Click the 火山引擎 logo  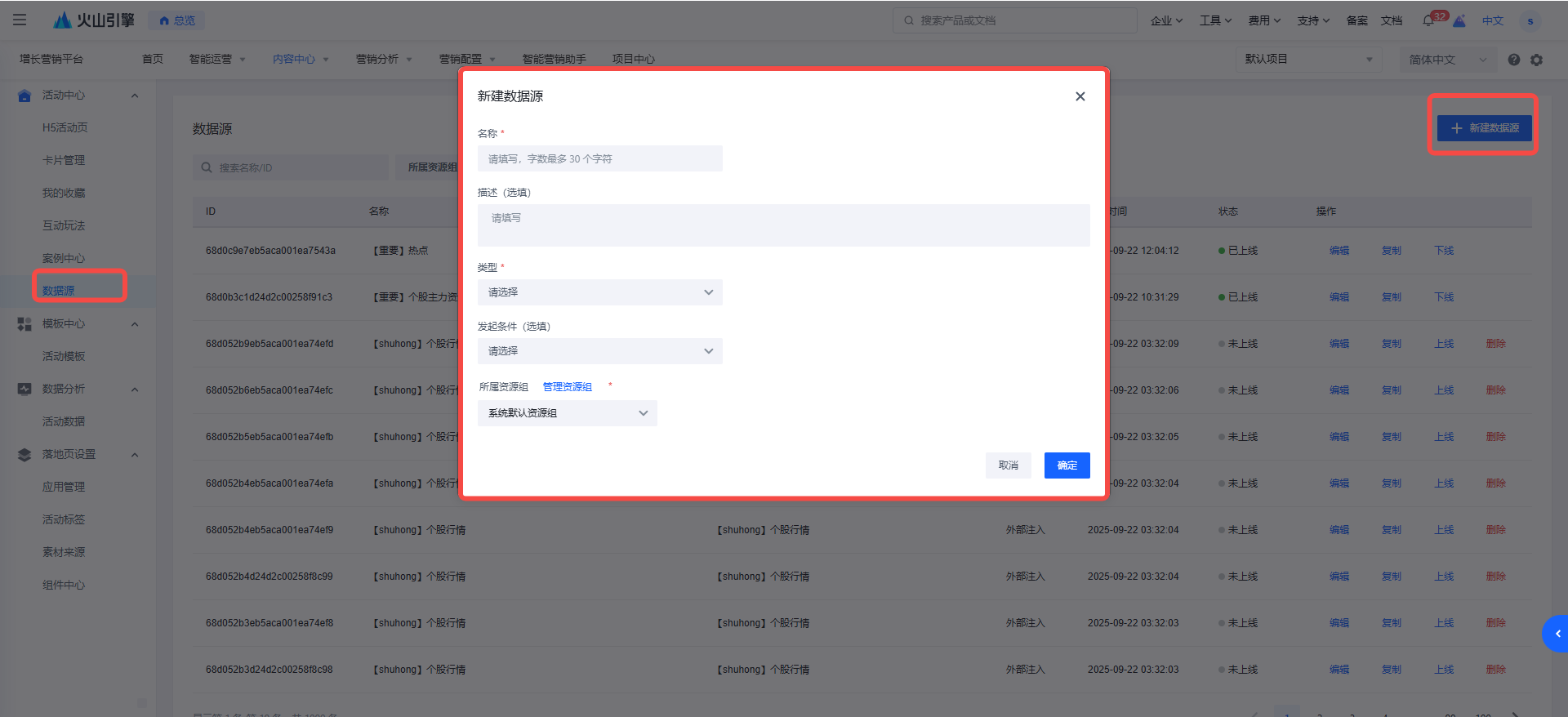(x=94, y=20)
